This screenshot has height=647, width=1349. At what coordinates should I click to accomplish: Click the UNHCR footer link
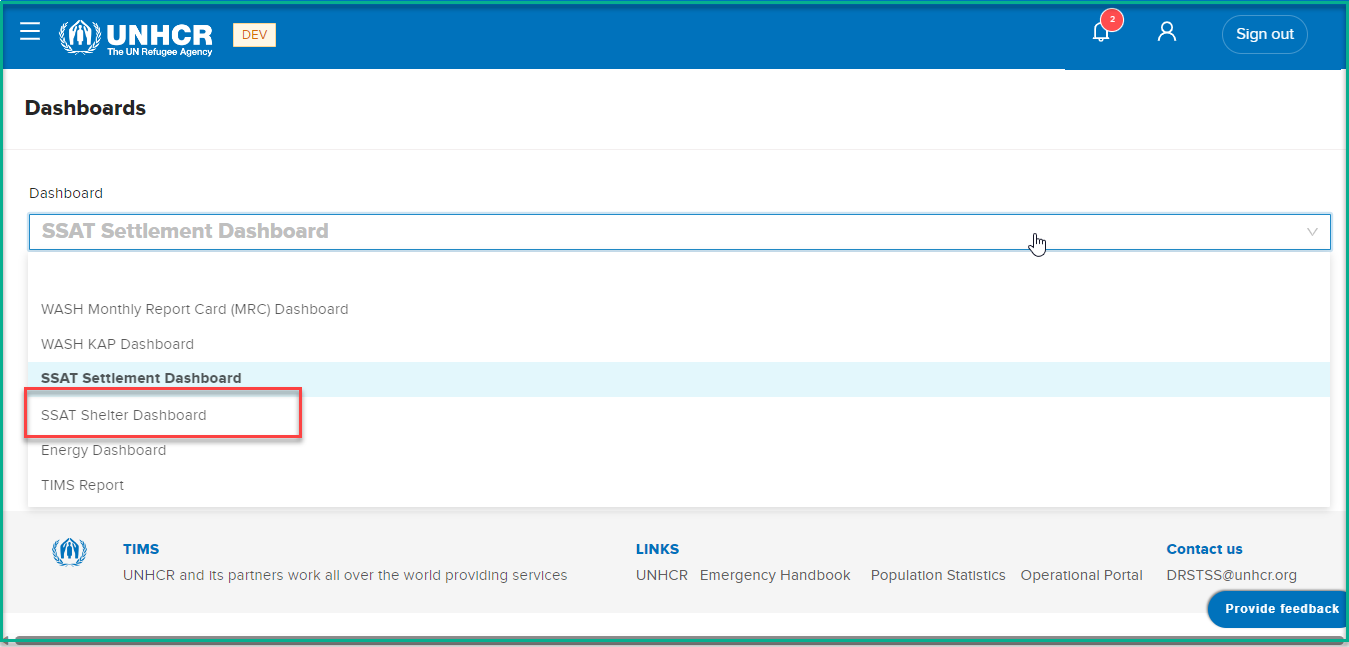(661, 575)
